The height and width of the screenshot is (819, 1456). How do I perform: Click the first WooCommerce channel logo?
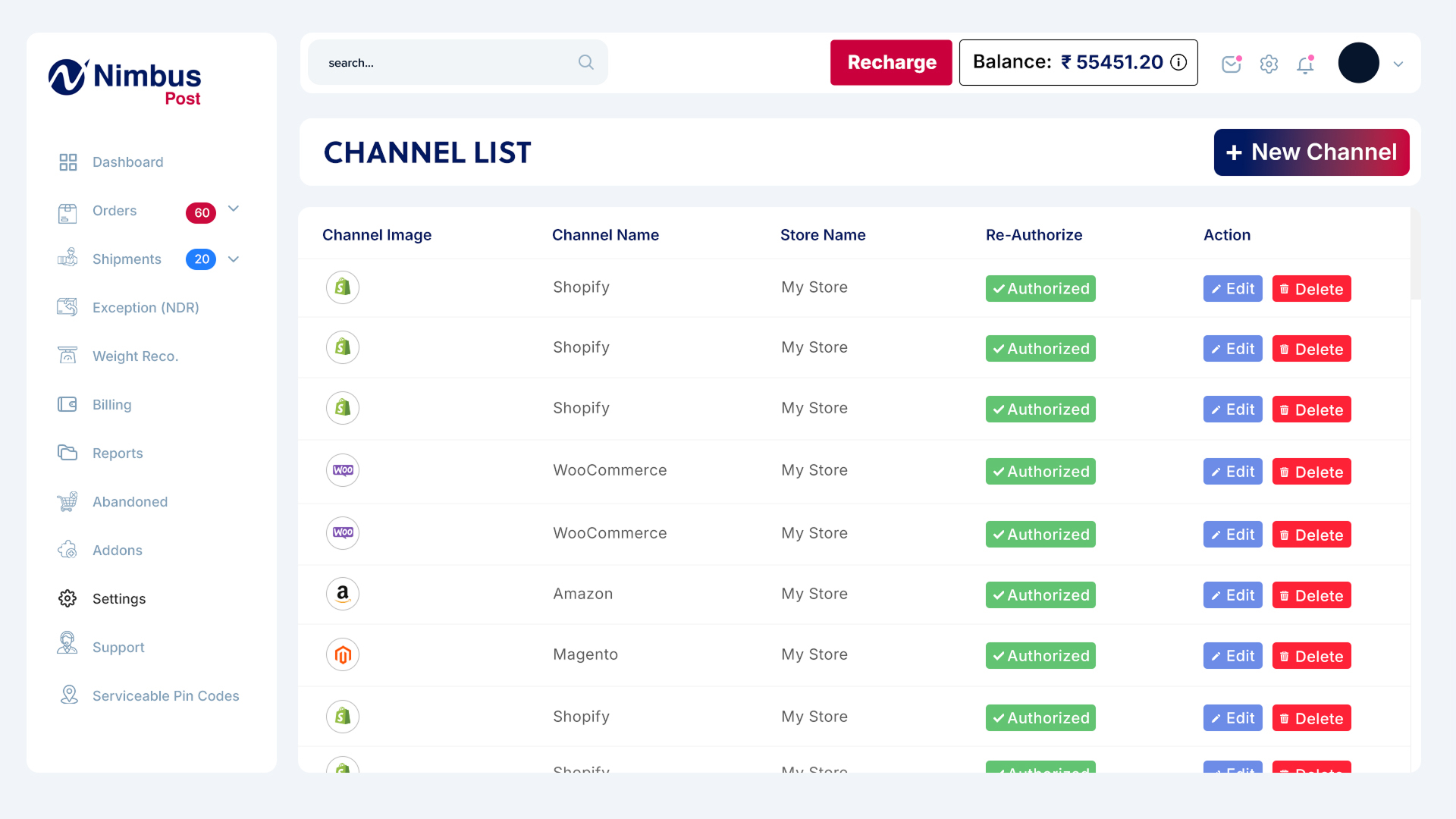click(343, 470)
